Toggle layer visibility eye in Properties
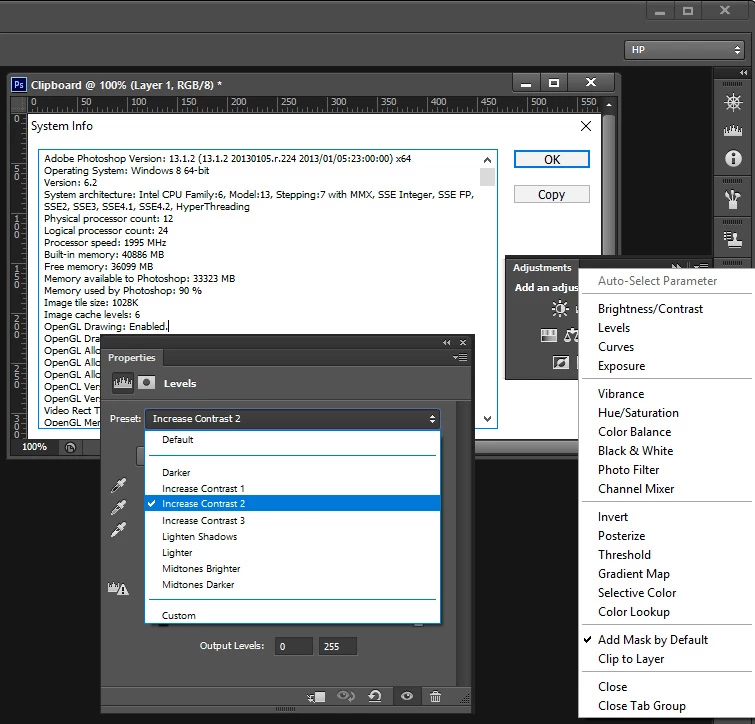 point(407,696)
